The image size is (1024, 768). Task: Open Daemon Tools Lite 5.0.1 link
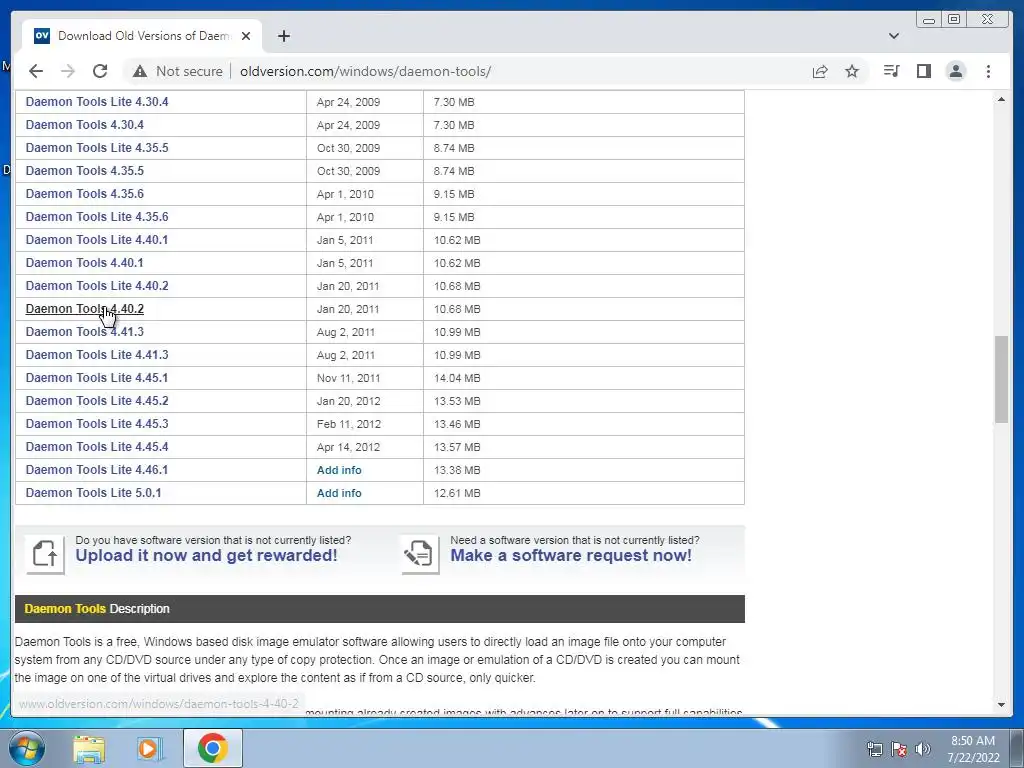click(x=93, y=492)
